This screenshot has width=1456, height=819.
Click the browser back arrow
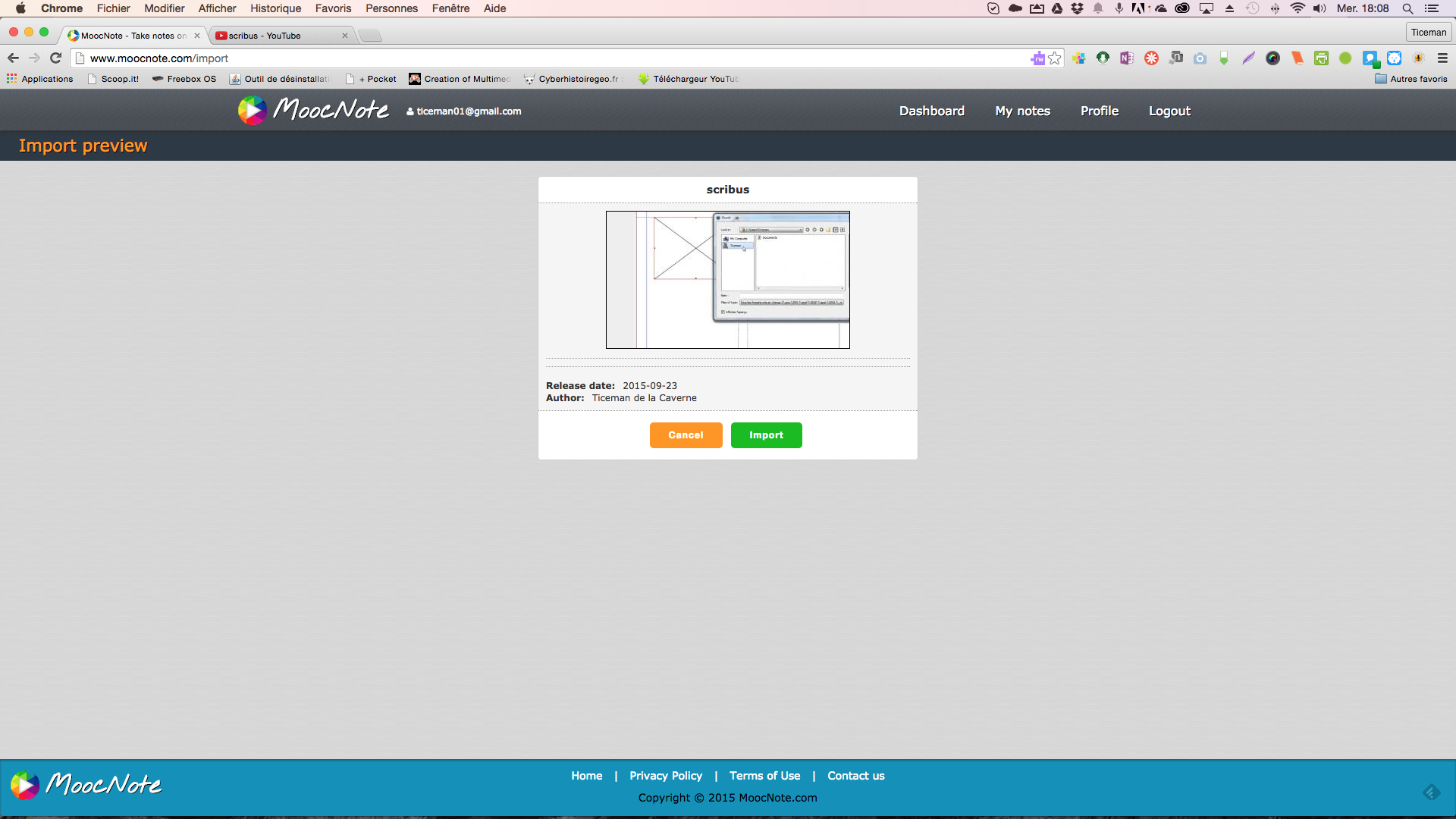click(x=13, y=58)
